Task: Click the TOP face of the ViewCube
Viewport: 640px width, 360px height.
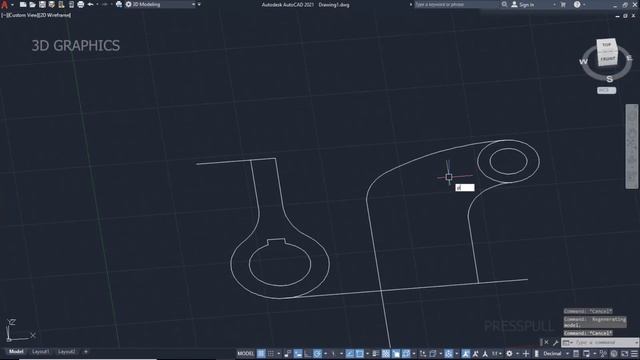Action: pyautogui.click(x=607, y=44)
